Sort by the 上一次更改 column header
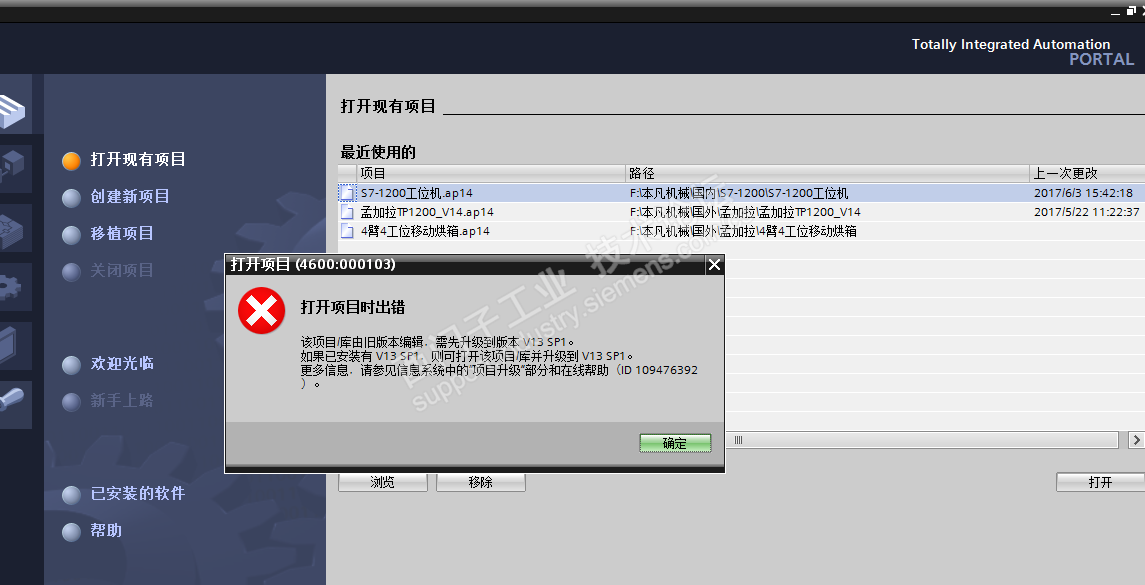The height and width of the screenshot is (585, 1145). coord(1087,173)
